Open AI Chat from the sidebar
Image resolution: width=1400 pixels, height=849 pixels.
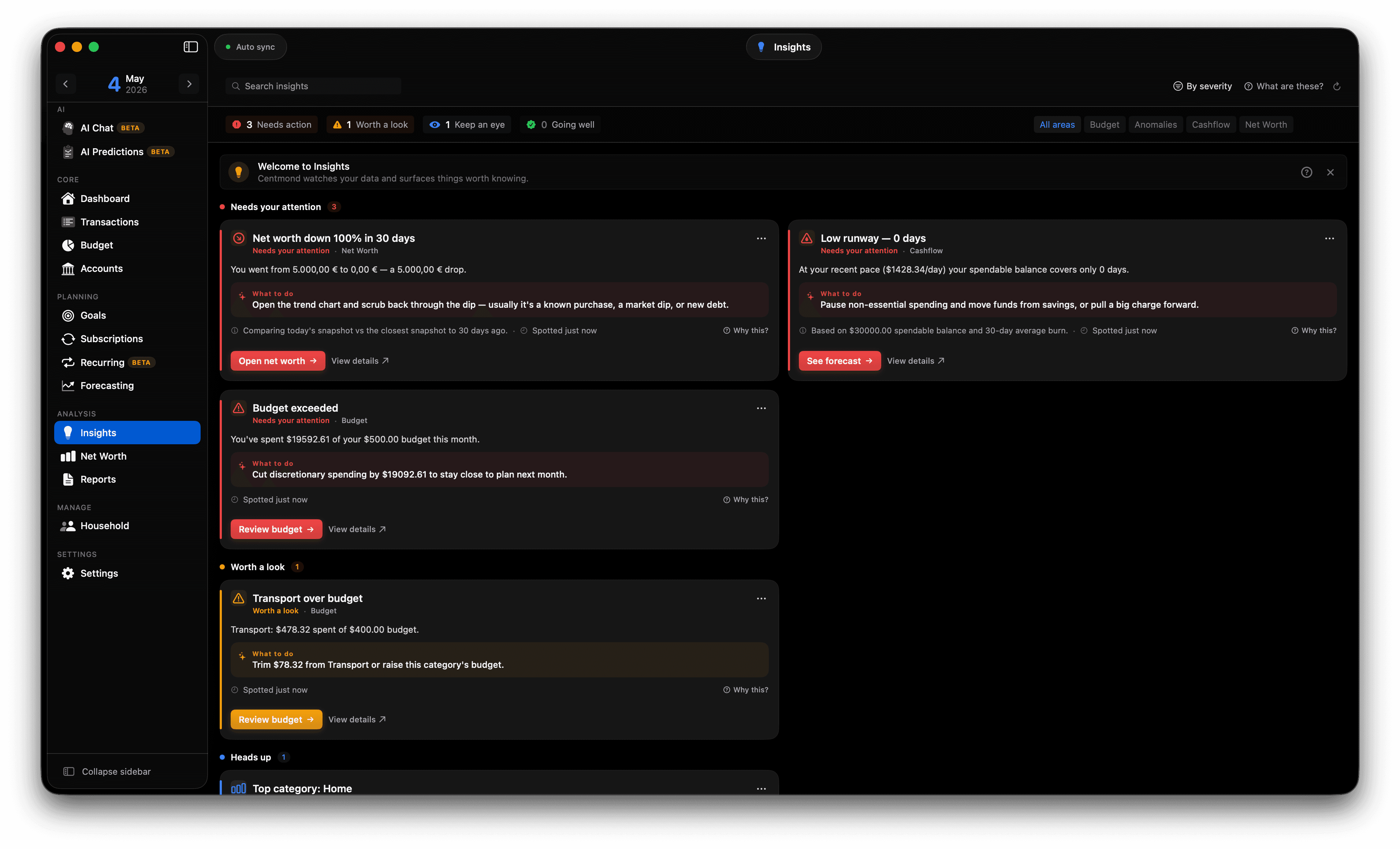click(127, 128)
